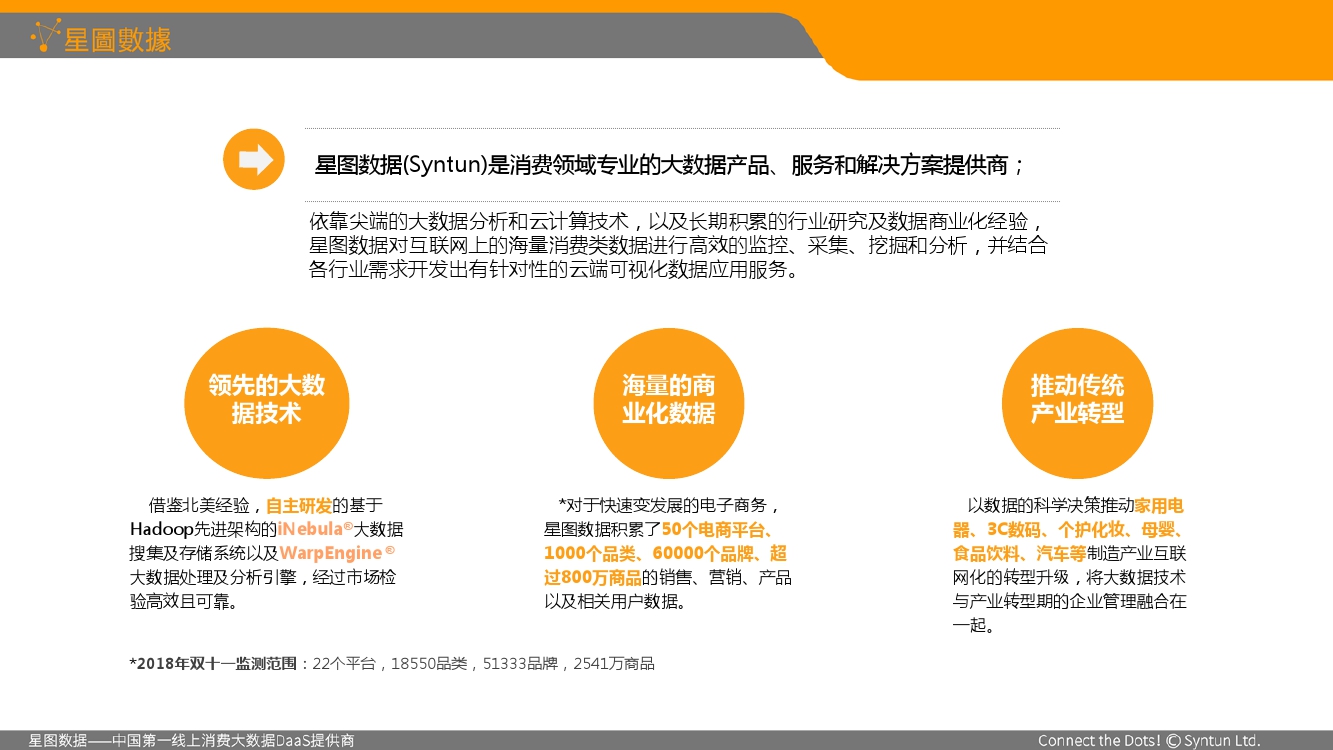Image resolution: width=1333 pixels, height=750 pixels.
Task: Click the footer text Connect the Dots!
Action: pyautogui.click(x=1100, y=741)
